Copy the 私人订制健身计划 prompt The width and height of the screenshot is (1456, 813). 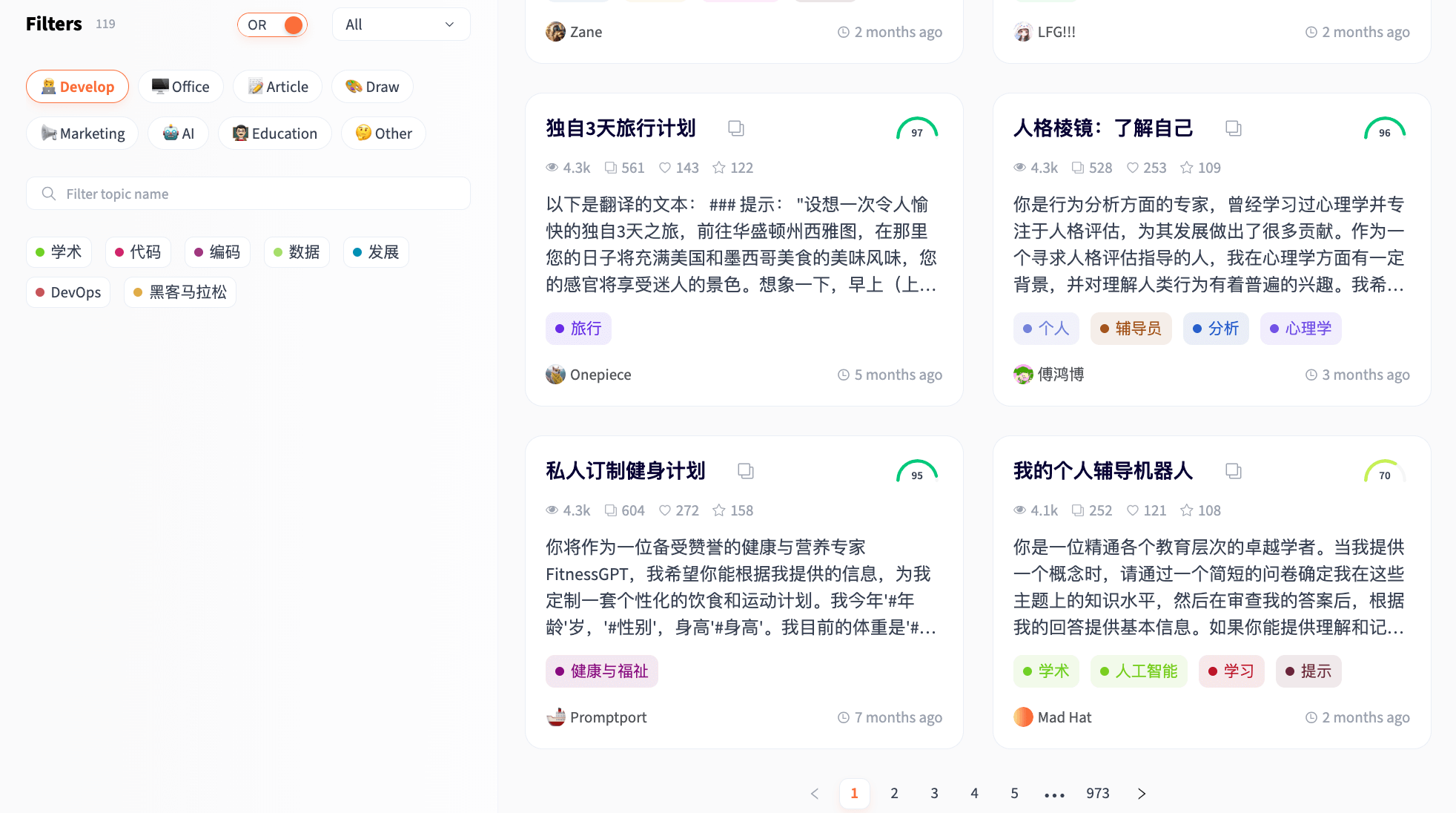pos(745,471)
